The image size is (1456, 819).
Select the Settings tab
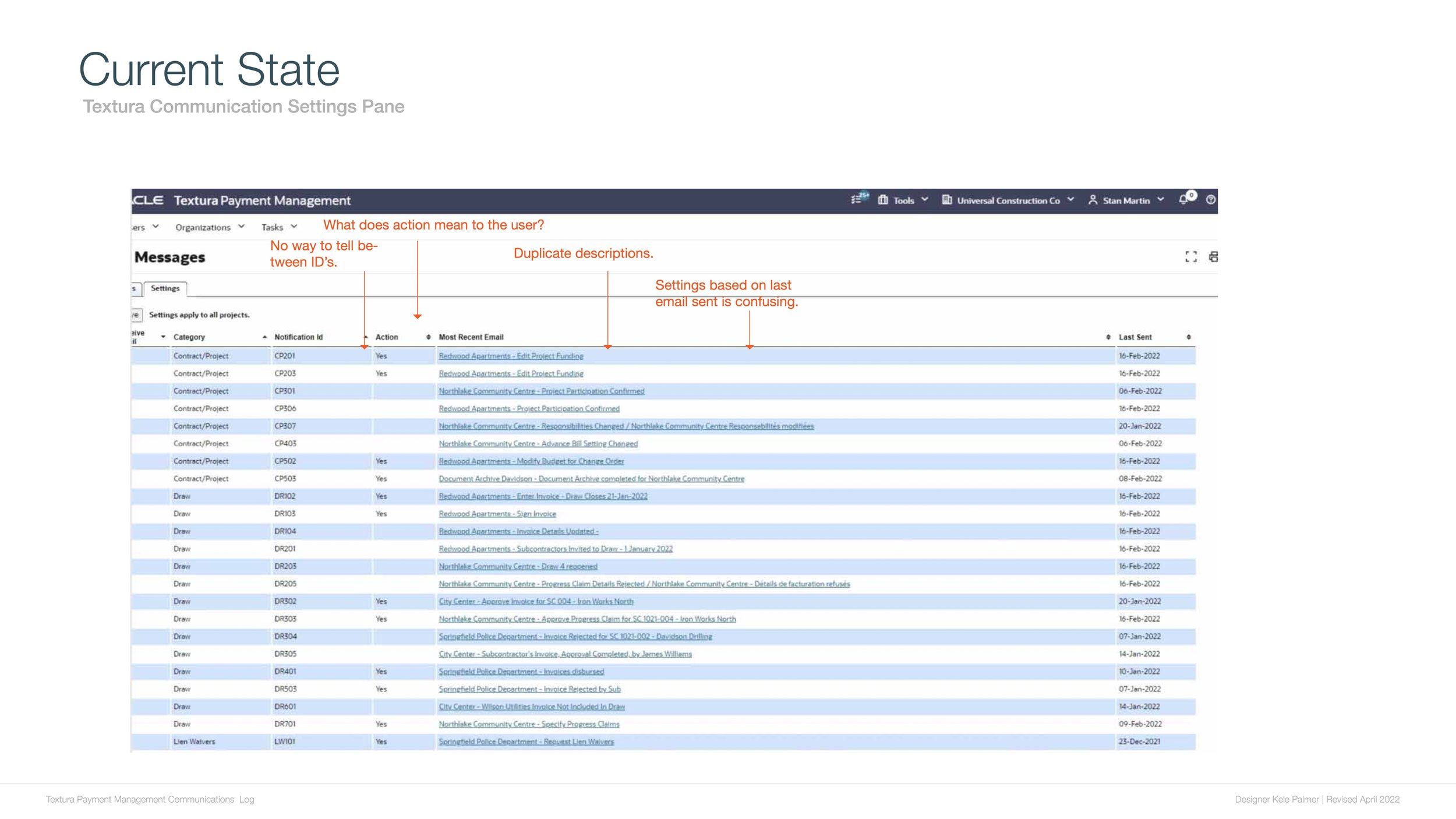click(x=165, y=288)
